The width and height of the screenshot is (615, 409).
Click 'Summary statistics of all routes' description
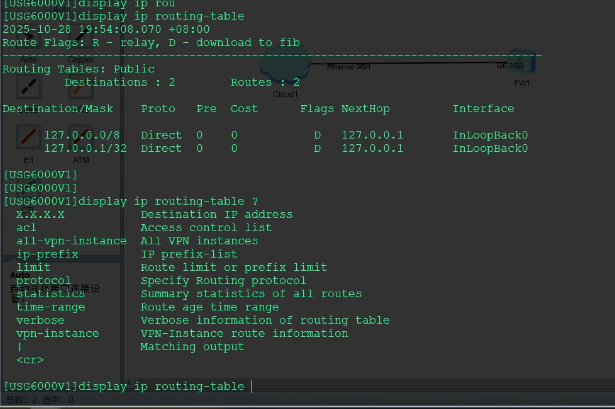pyautogui.click(x=251, y=294)
